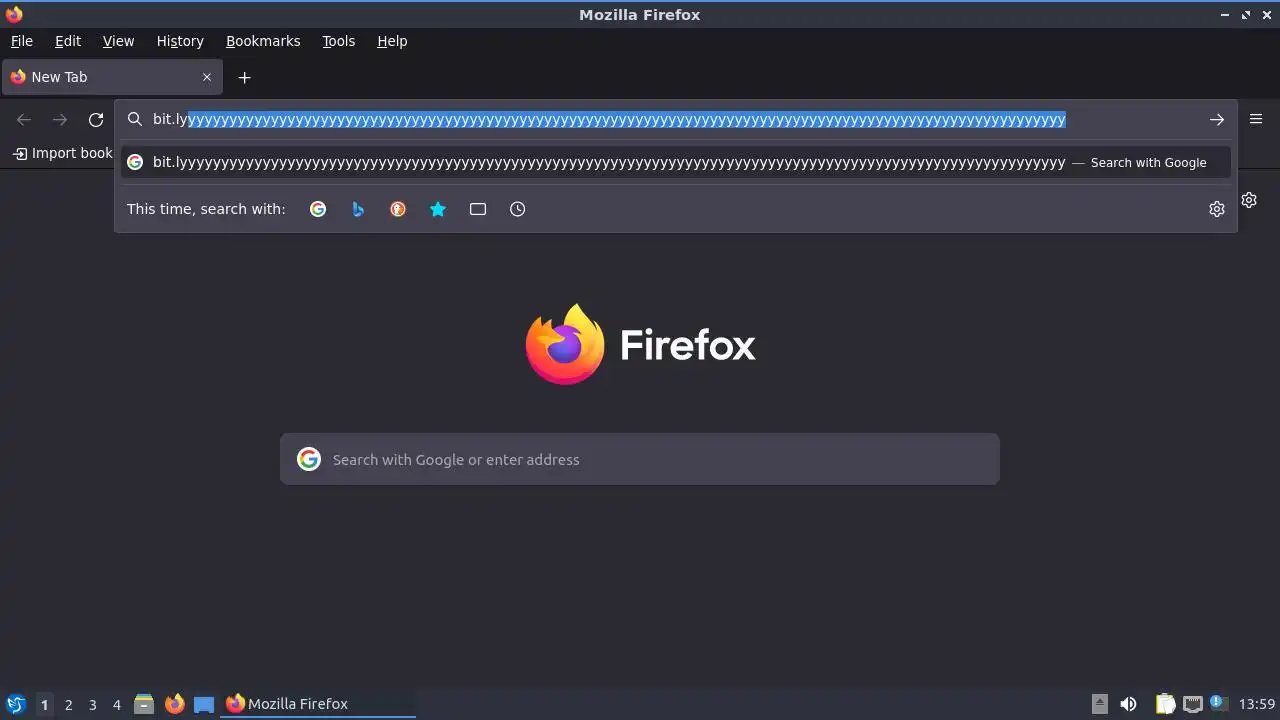Open search settings gear in dropdown
The width and height of the screenshot is (1280, 720).
coord(1217,209)
